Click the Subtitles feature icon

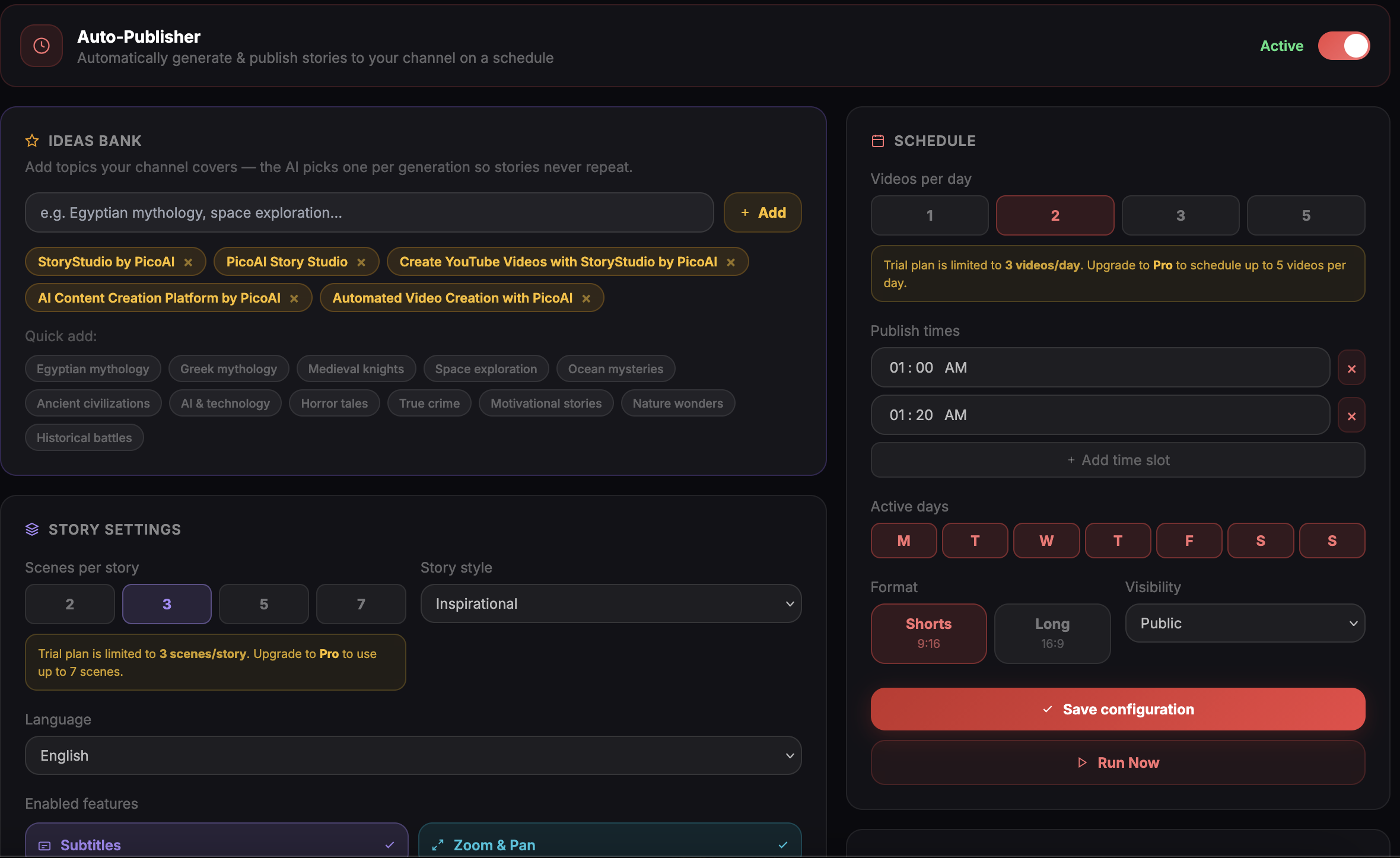point(44,846)
